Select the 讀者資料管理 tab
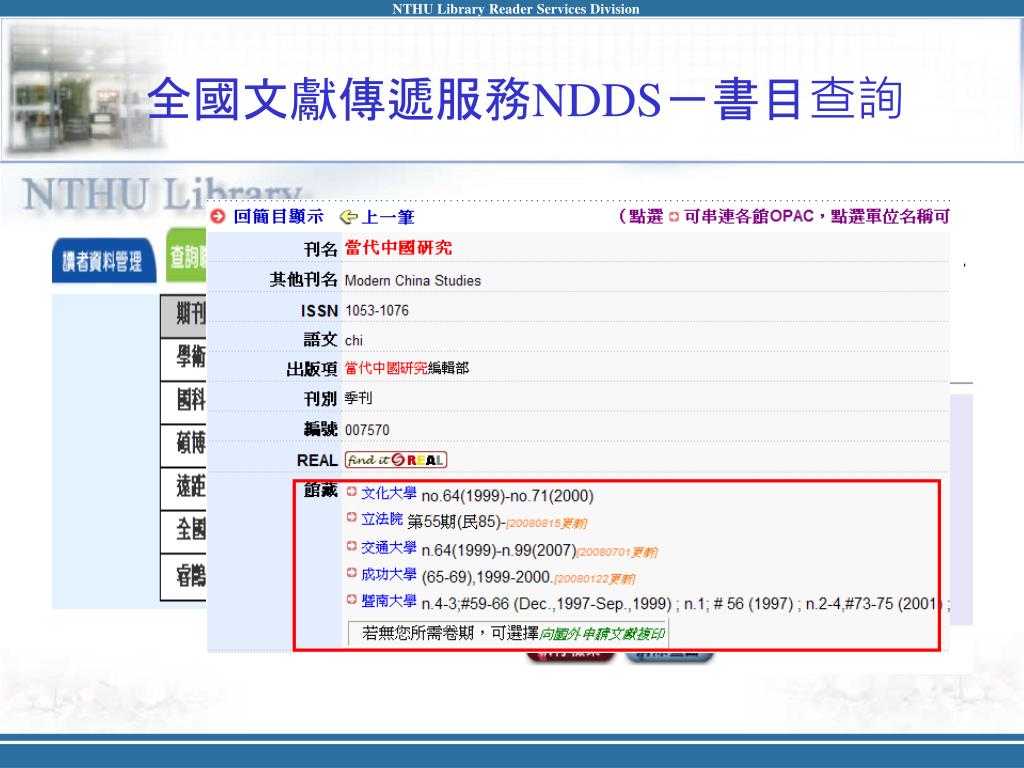The width and height of the screenshot is (1024, 768). pos(103,261)
